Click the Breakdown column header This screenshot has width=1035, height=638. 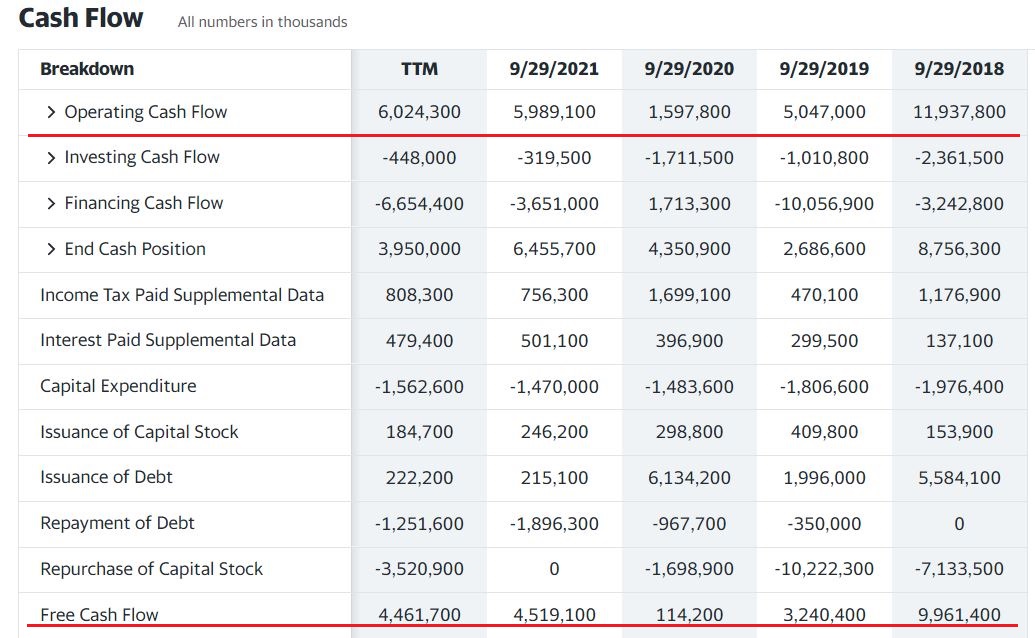click(87, 69)
